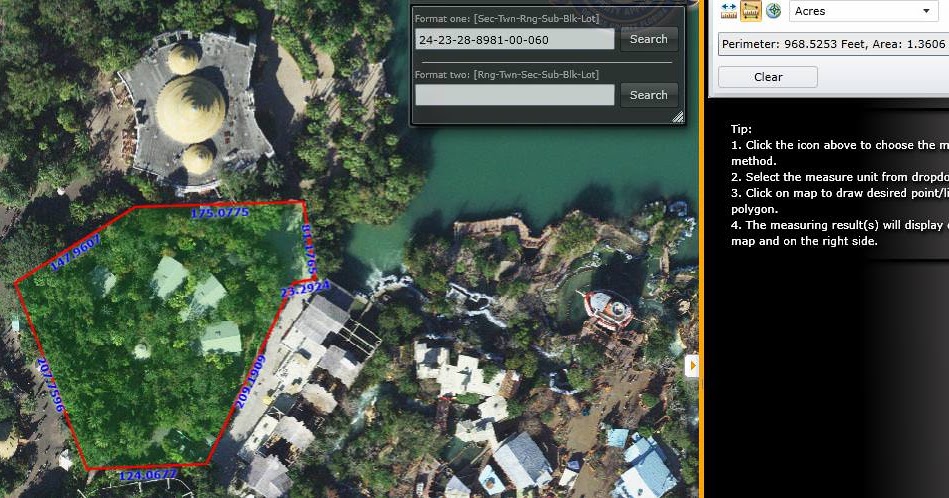Image resolution: width=949 pixels, height=498 pixels.
Task: Open the Acres unit dropdown
Action: tap(863, 11)
